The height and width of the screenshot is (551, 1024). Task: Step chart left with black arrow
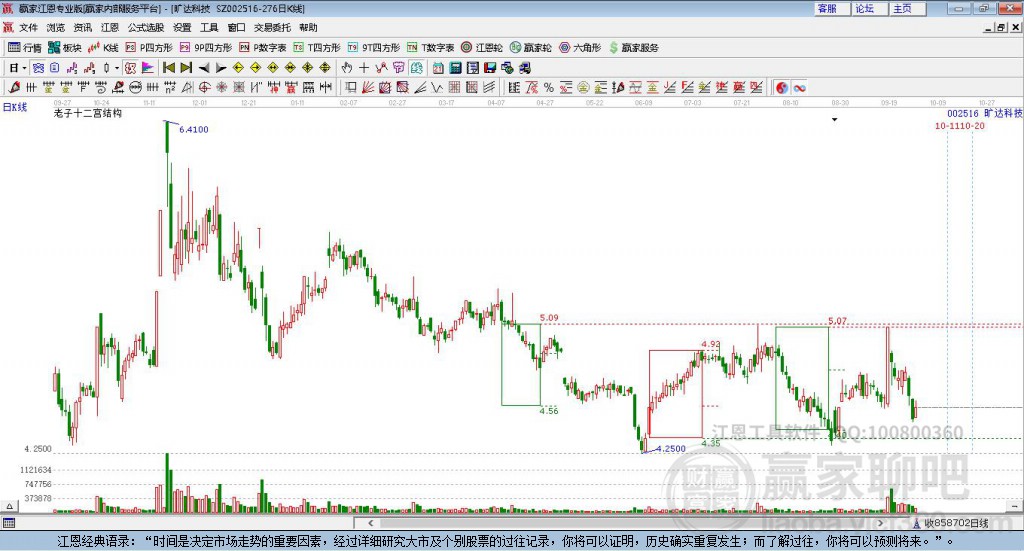[x=204, y=68]
